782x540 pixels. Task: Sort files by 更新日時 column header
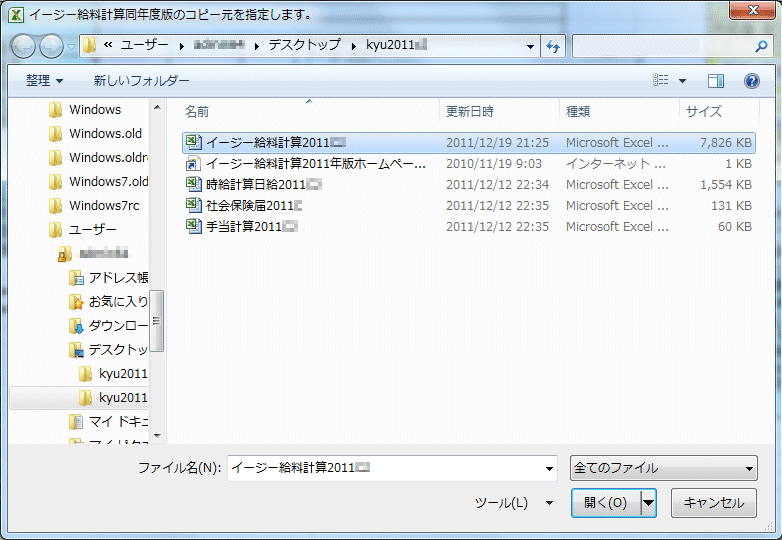[x=470, y=112]
